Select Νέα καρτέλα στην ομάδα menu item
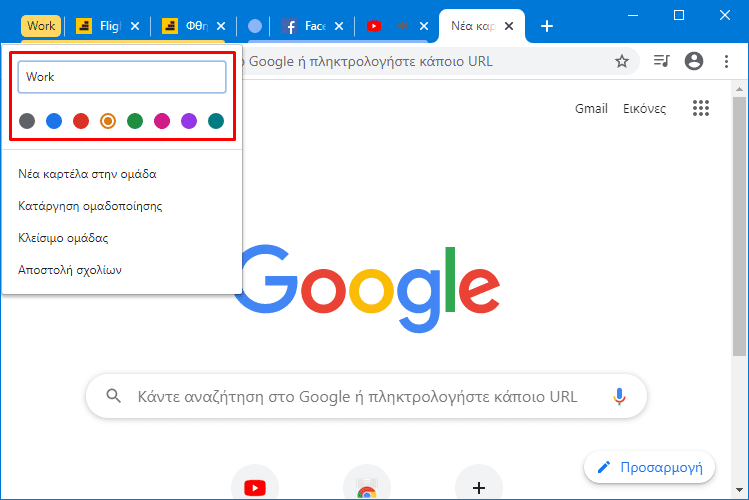The image size is (749, 500). 122,174
